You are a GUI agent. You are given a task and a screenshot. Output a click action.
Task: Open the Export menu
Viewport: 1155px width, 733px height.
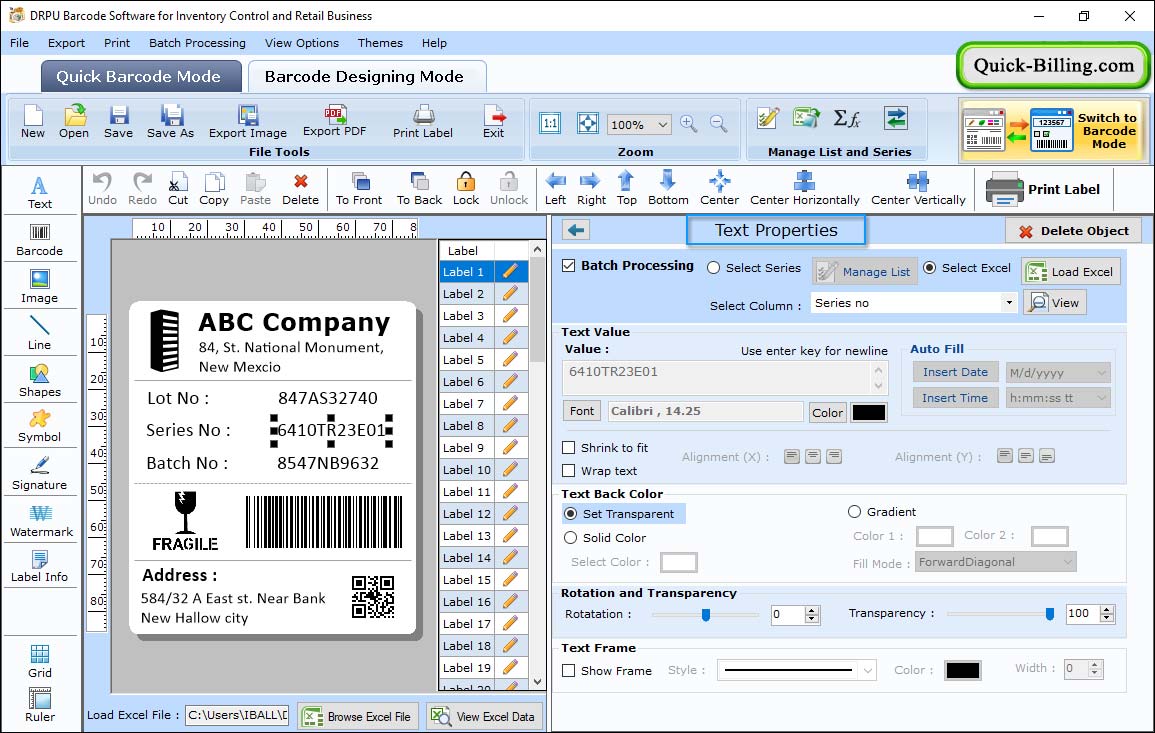click(66, 43)
